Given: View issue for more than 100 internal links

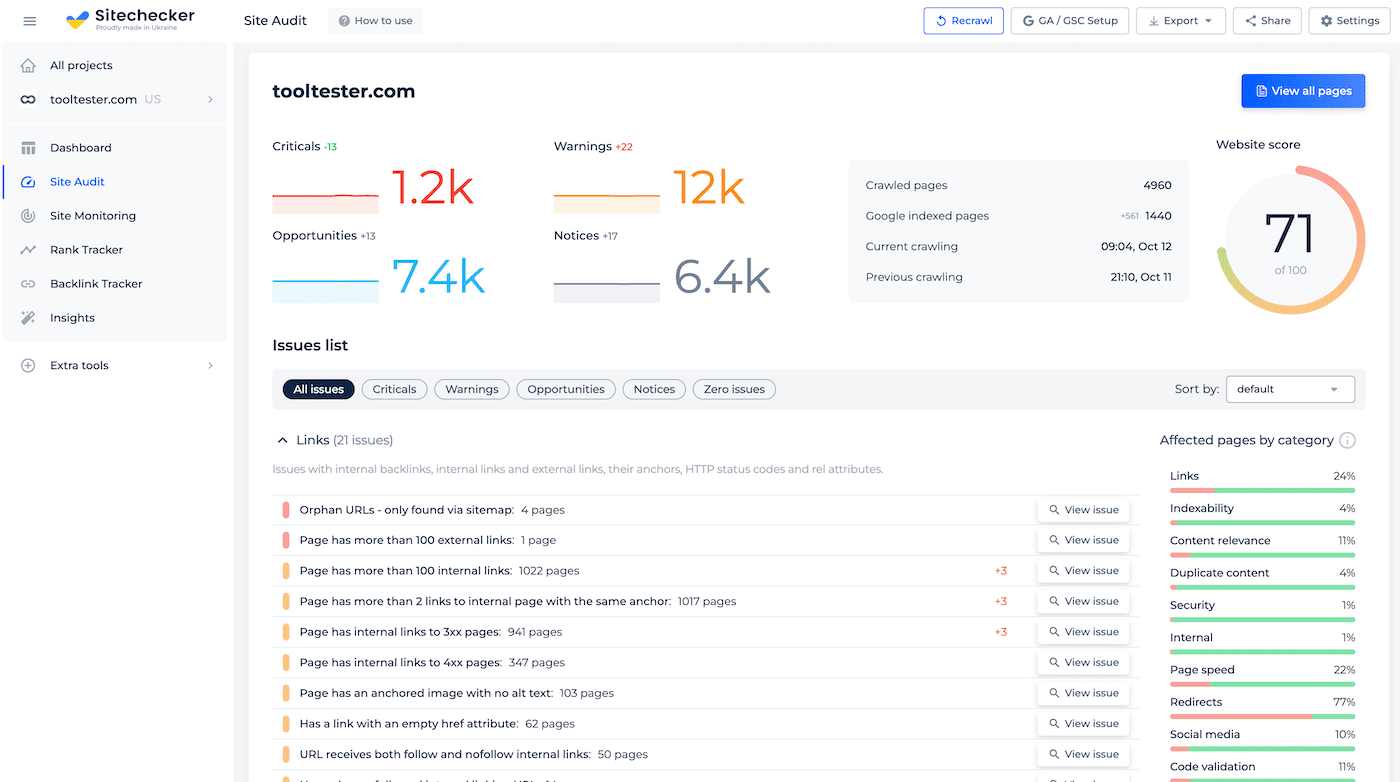Looking at the screenshot, I should coord(1083,571).
